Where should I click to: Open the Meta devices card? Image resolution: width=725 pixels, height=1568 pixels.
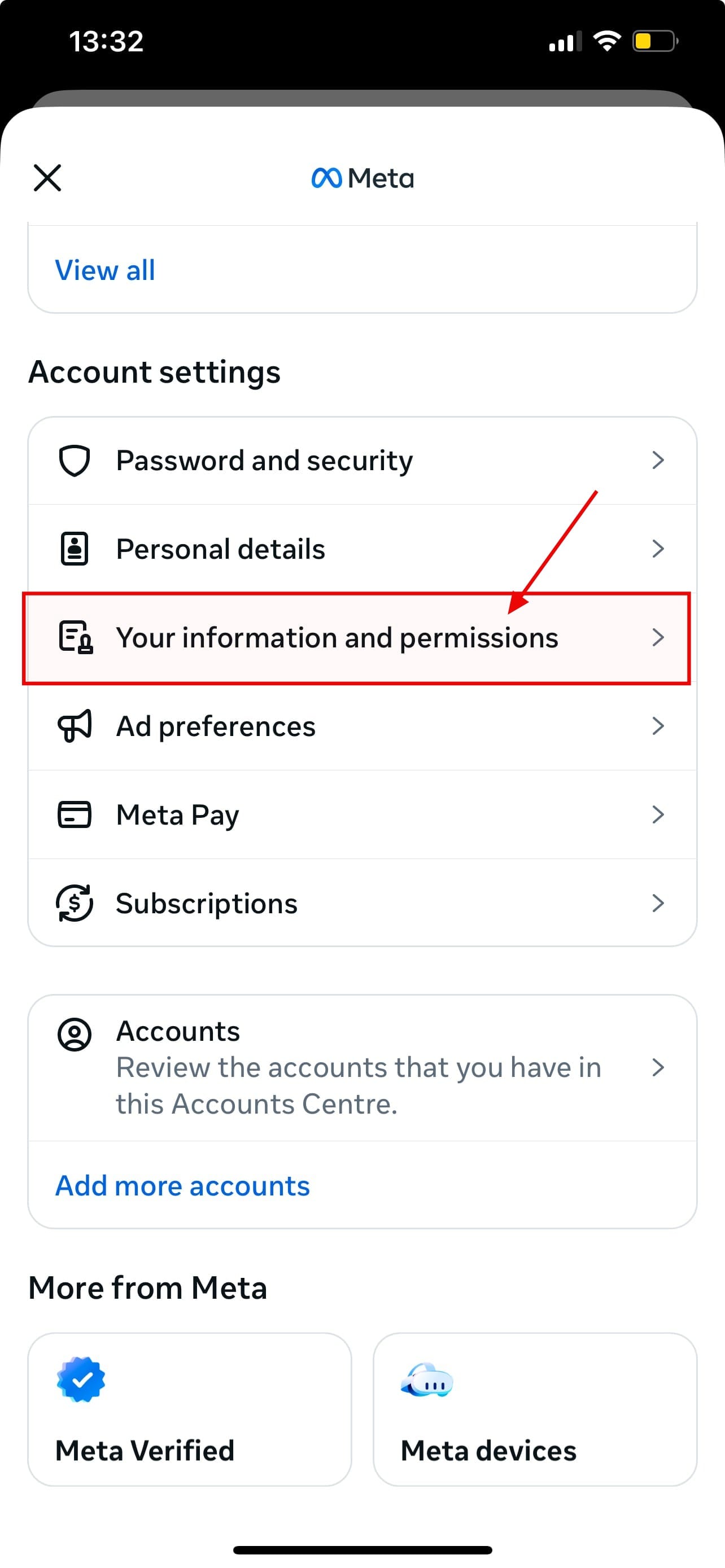tap(535, 1409)
